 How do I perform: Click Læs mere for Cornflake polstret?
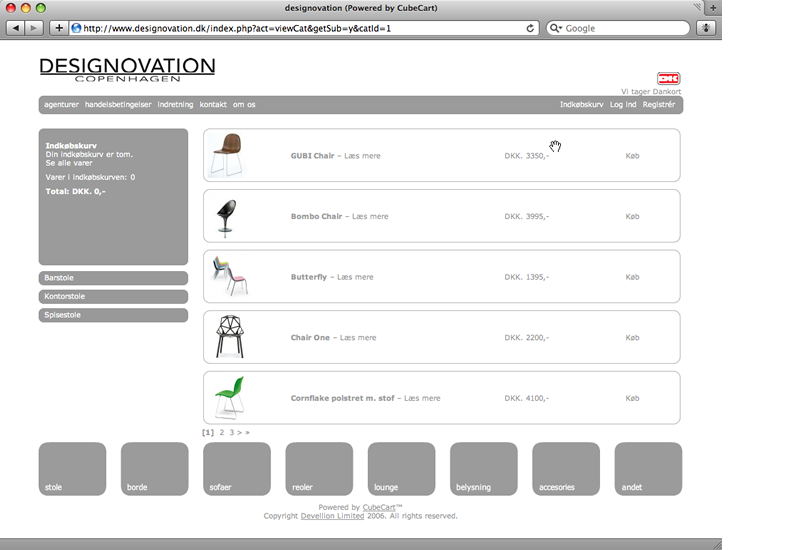point(422,398)
